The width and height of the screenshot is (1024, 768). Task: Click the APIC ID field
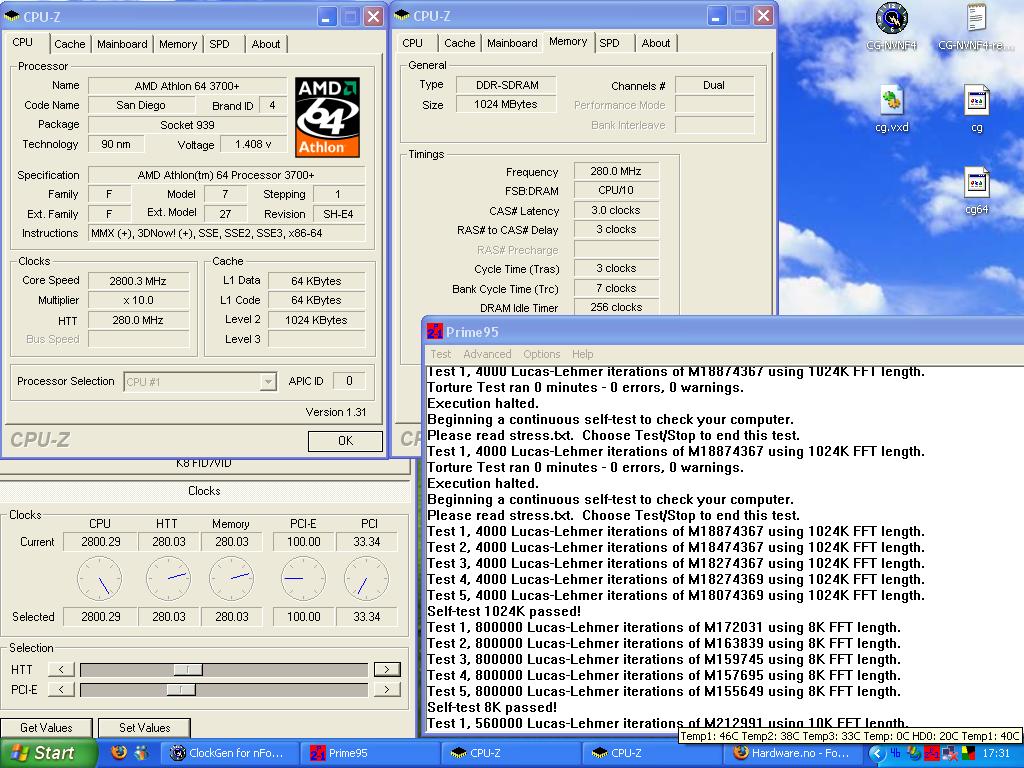coord(349,381)
